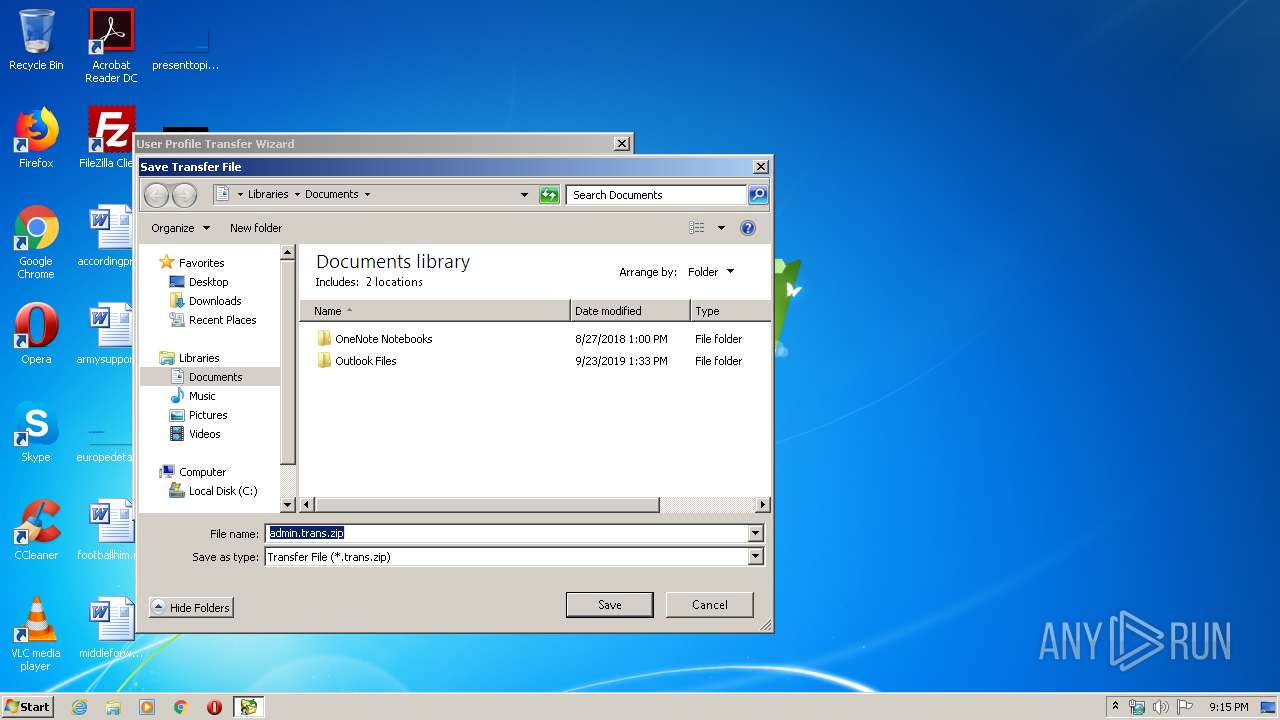Click the Back navigation arrow in Save dialog

coord(157,195)
